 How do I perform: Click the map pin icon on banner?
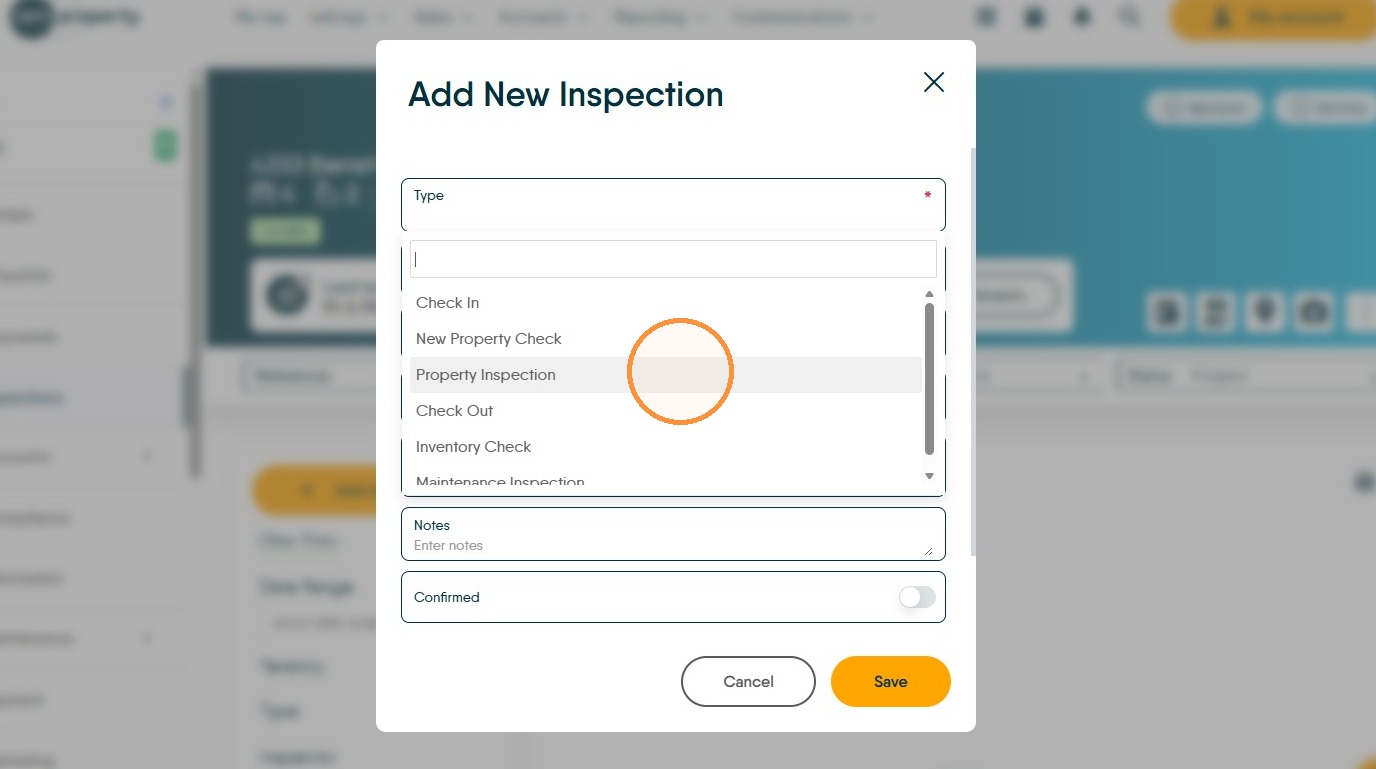(x=1265, y=312)
